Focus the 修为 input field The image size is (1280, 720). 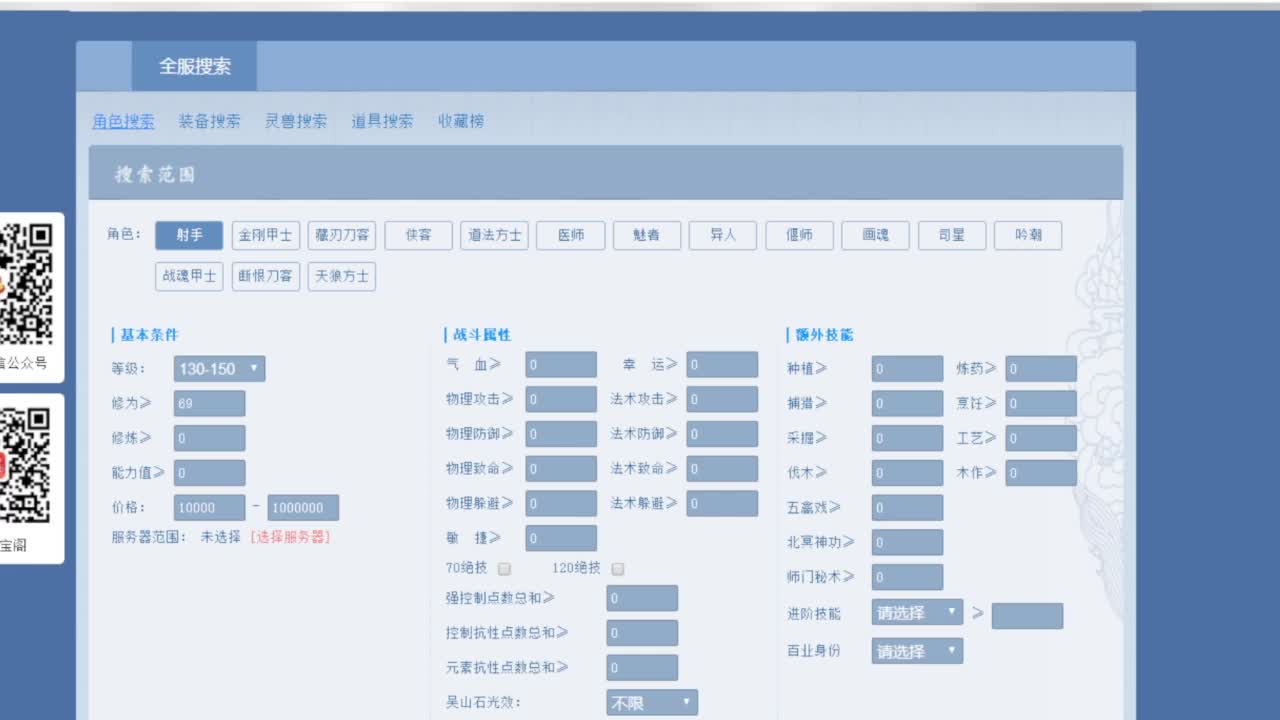209,403
